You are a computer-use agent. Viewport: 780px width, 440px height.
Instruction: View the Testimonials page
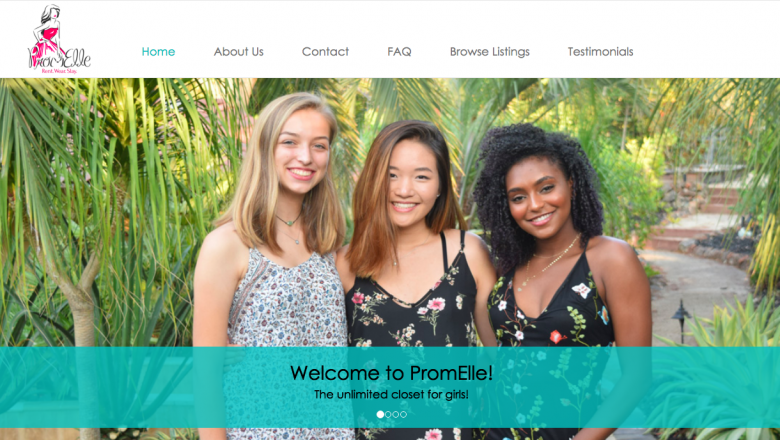pos(600,52)
